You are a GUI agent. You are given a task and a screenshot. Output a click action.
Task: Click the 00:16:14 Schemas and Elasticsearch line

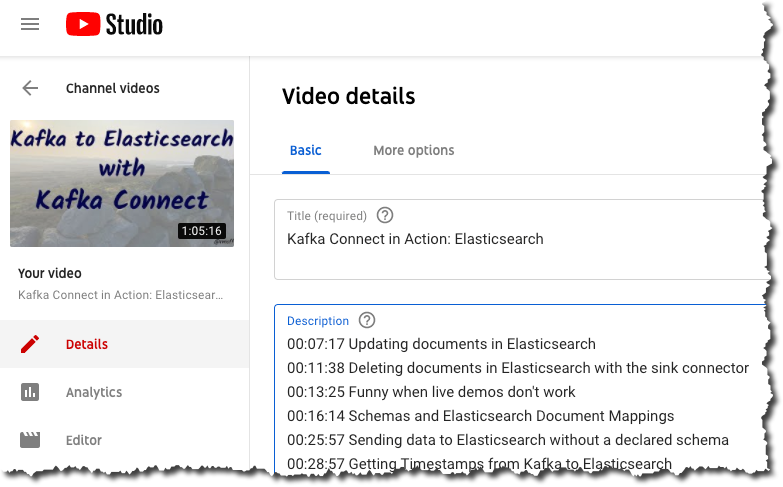coord(480,416)
